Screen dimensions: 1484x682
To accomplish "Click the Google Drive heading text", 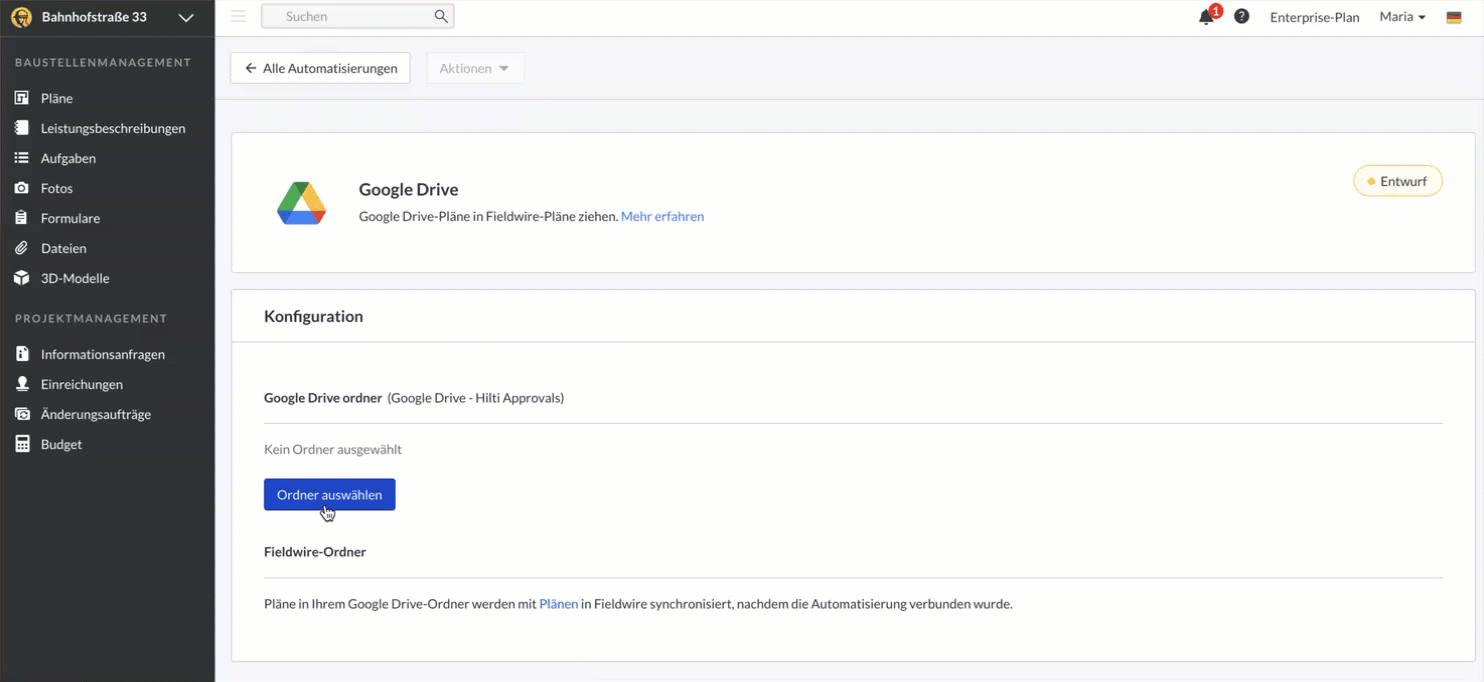I will coord(408,190).
